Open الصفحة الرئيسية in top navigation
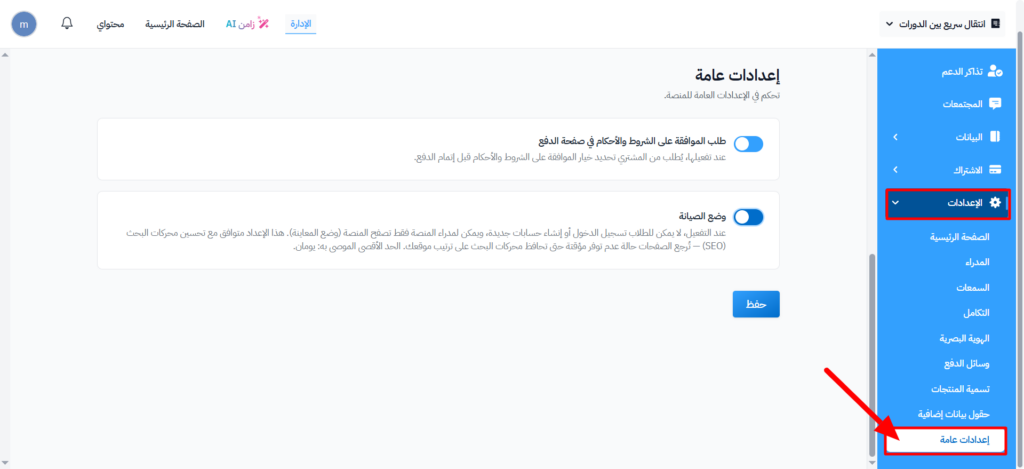Image resolution: width=1024 pixels, height=469 pixels. tap(175, 23)
